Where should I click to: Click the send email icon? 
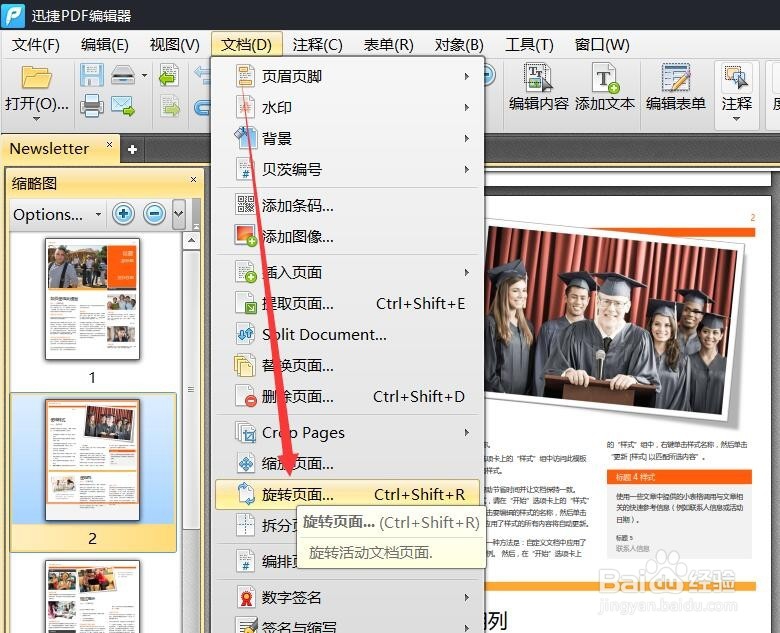pyautogui.click(x=123, y=106)
